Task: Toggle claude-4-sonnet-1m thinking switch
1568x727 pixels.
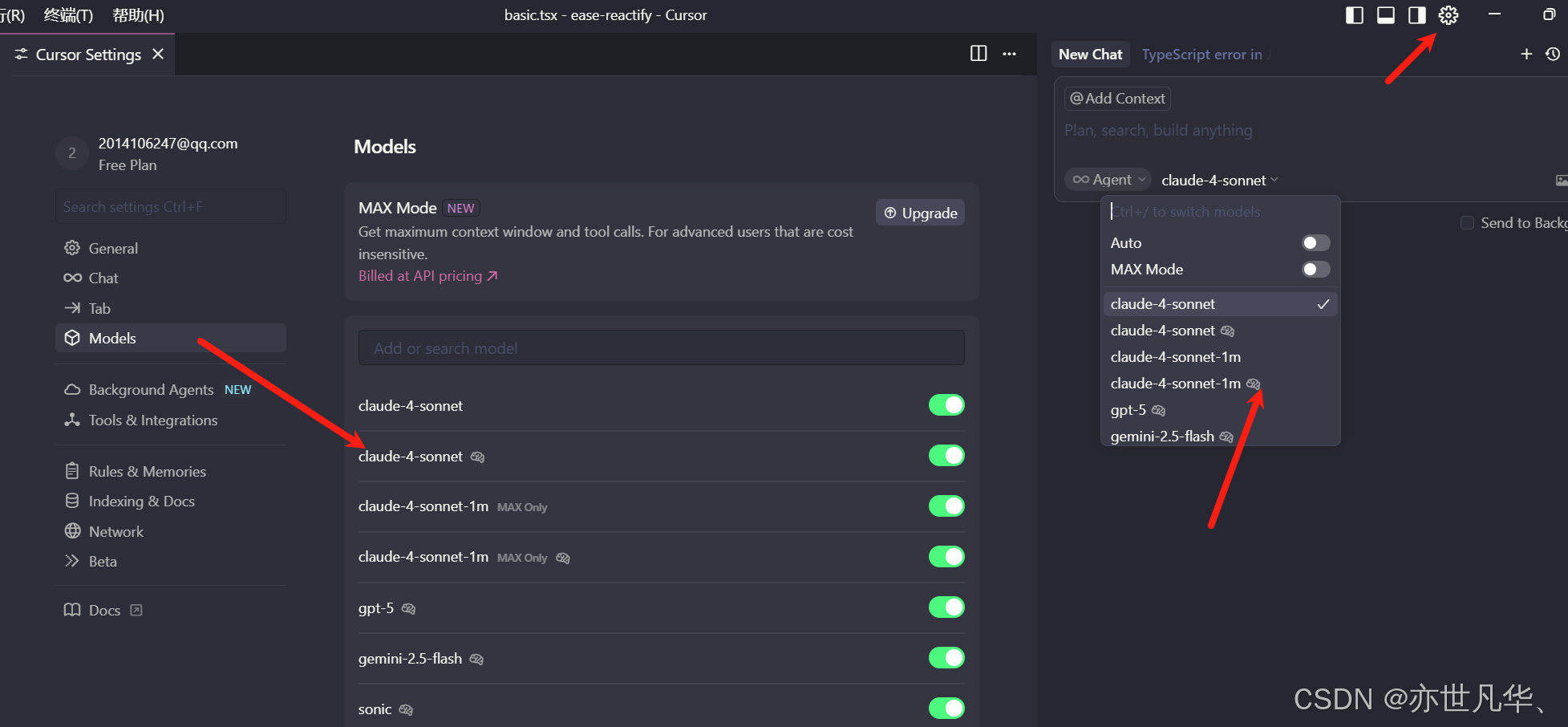Action: pos(946,557)
